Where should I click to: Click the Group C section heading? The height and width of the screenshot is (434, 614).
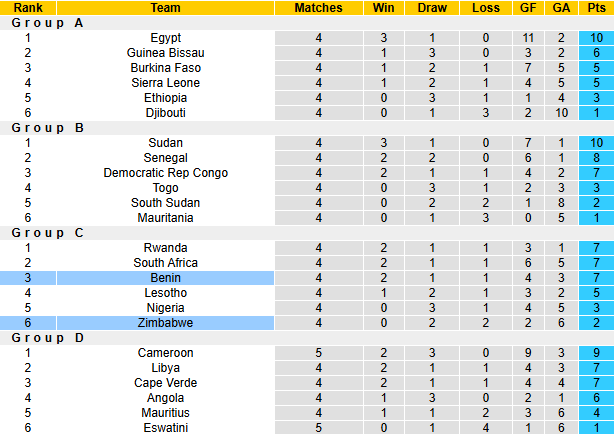click(x=44, y=233)
